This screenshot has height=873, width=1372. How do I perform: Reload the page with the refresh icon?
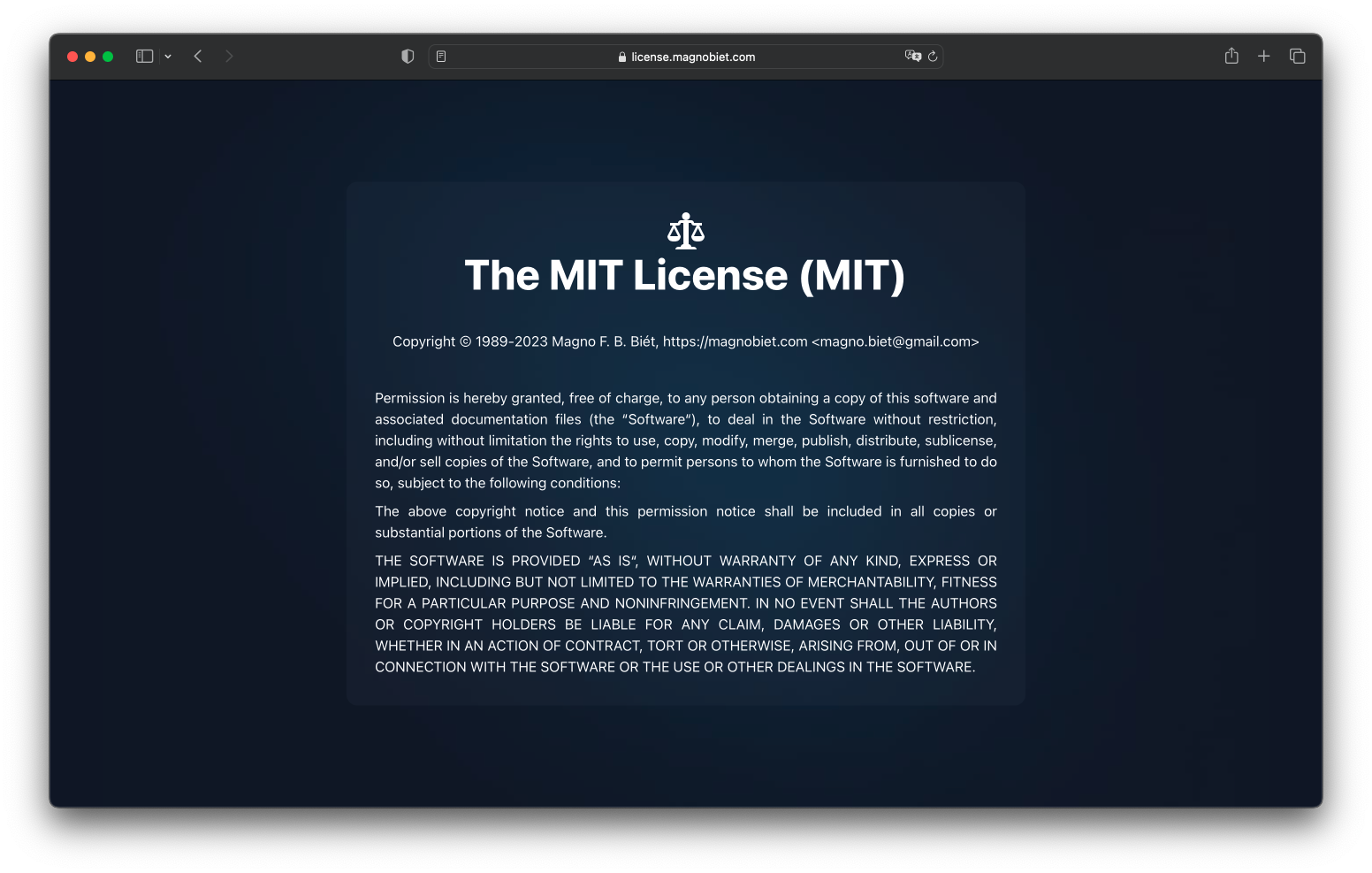click(933, 57)
